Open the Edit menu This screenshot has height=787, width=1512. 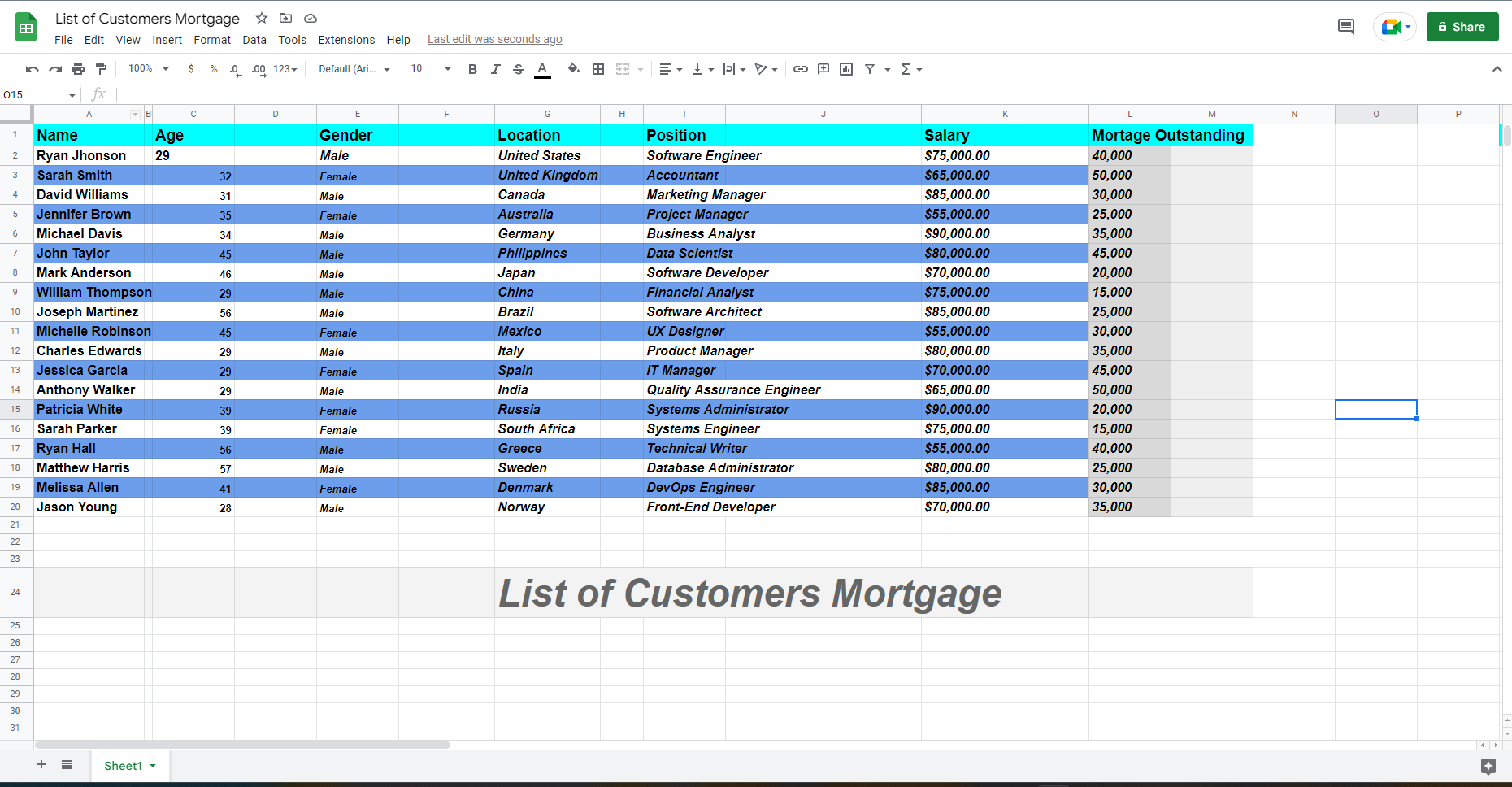coord(94,40)
